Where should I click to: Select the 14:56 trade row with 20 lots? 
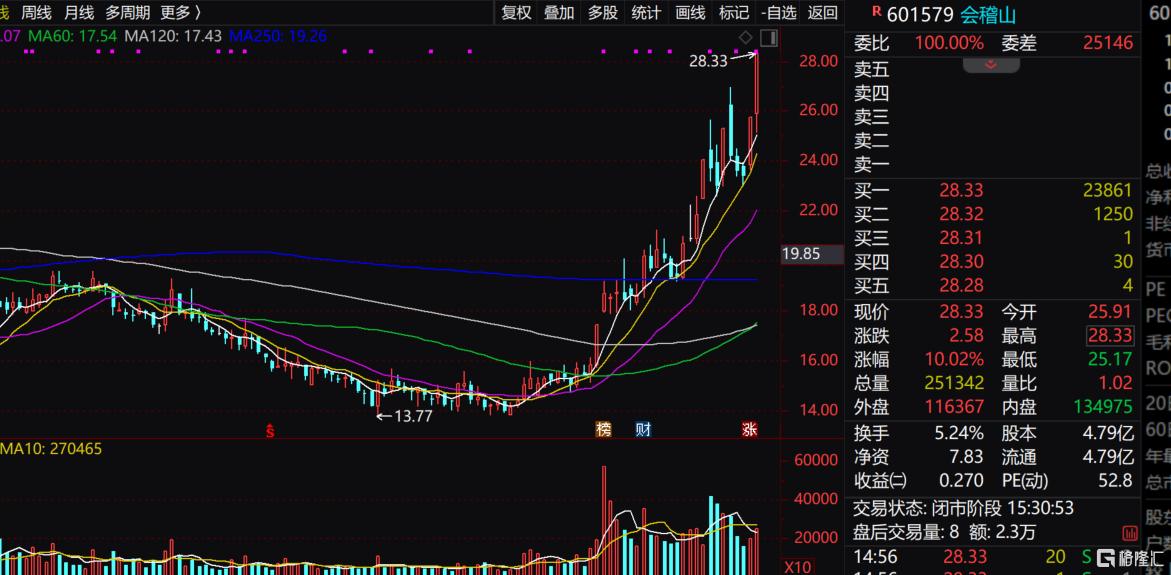tap(994, 557)
